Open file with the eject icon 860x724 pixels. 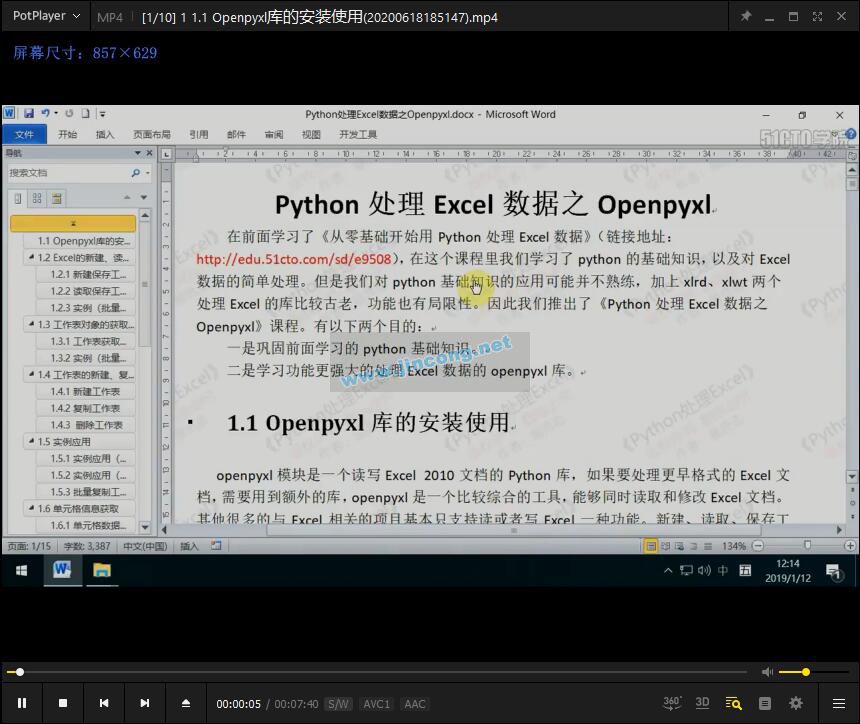(185, 703)
